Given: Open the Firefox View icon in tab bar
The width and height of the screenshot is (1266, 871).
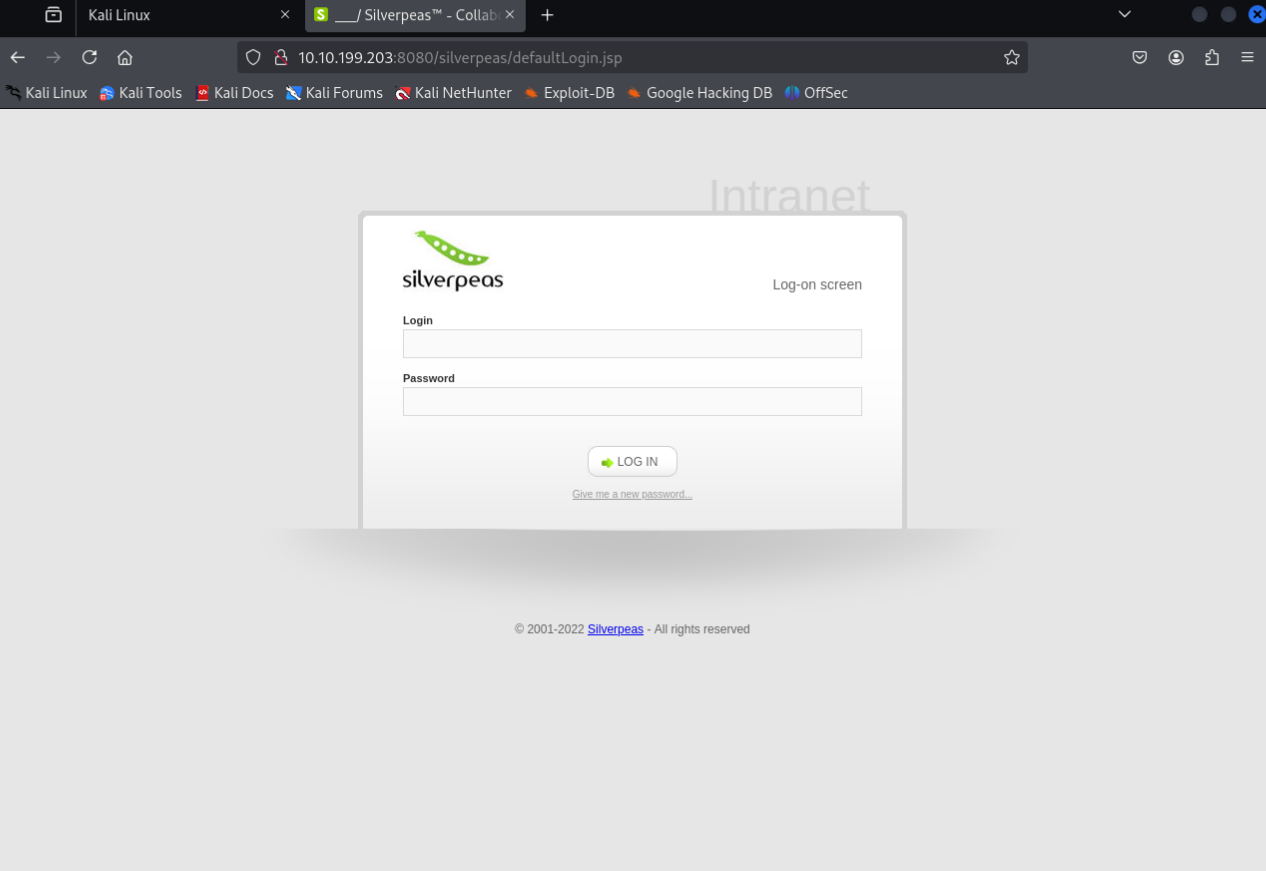Looking at the screenshot, I should tap(54, 15).
